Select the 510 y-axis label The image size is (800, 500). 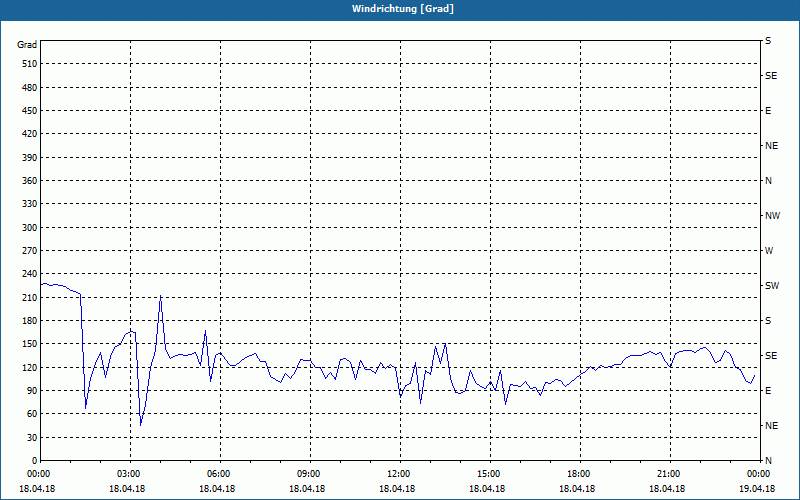(30, 64)
